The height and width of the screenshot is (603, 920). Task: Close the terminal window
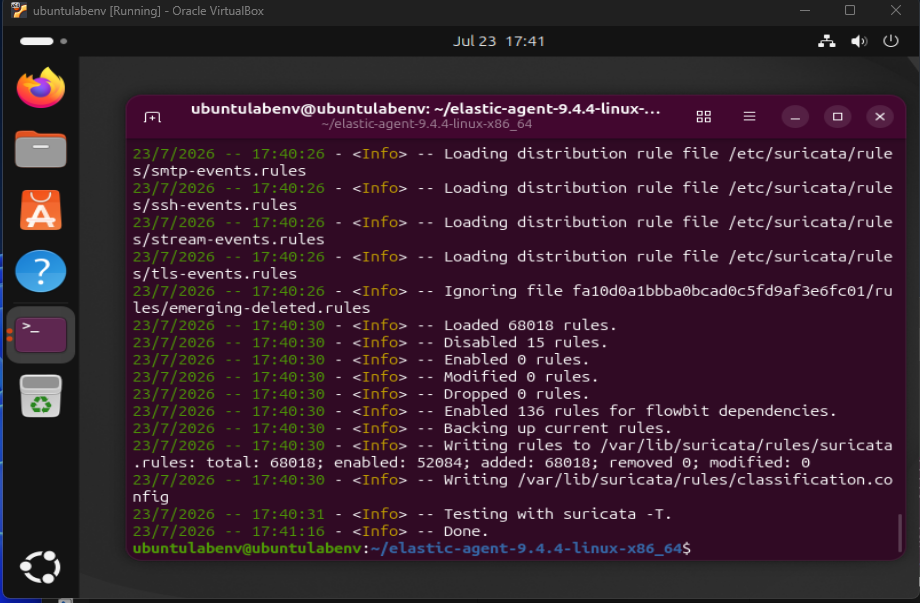pyautogui.click(x=880, y=117)
